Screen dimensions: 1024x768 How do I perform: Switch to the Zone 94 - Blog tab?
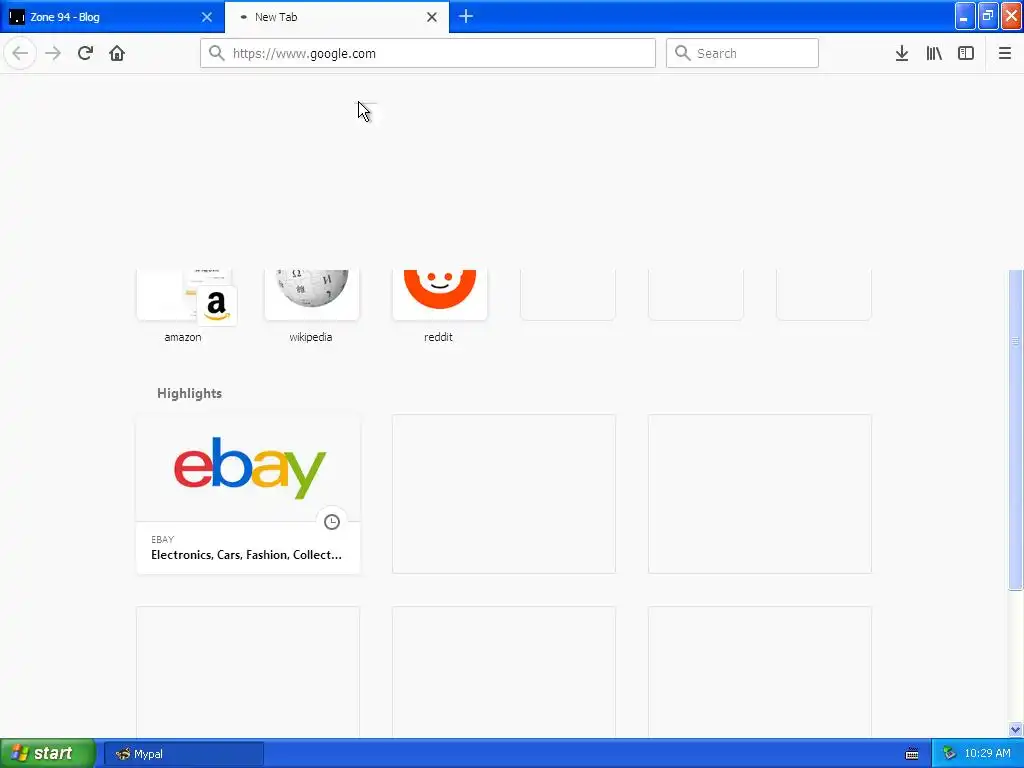(112, 17)
